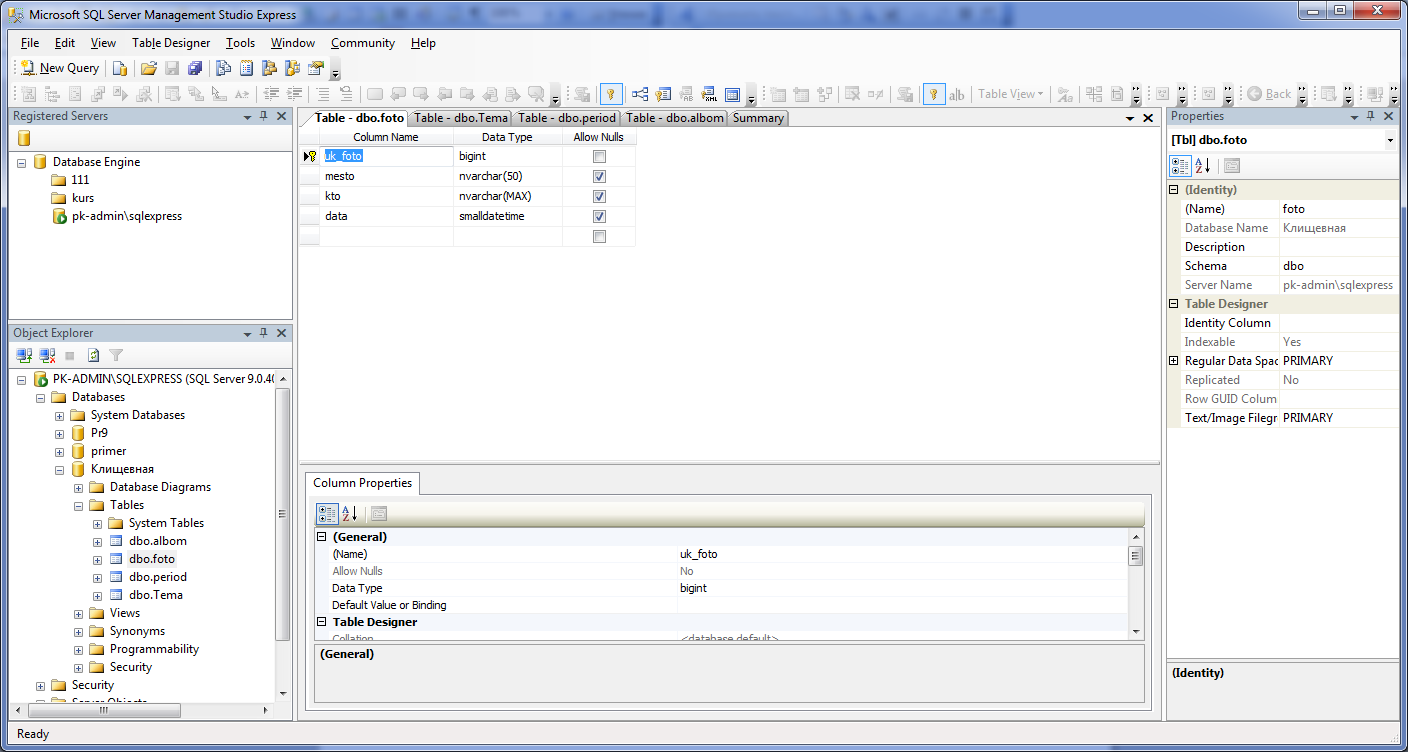Select the dbo.period table in Object Explorer
Screen dimensions: 1408x752
[158, 577]
